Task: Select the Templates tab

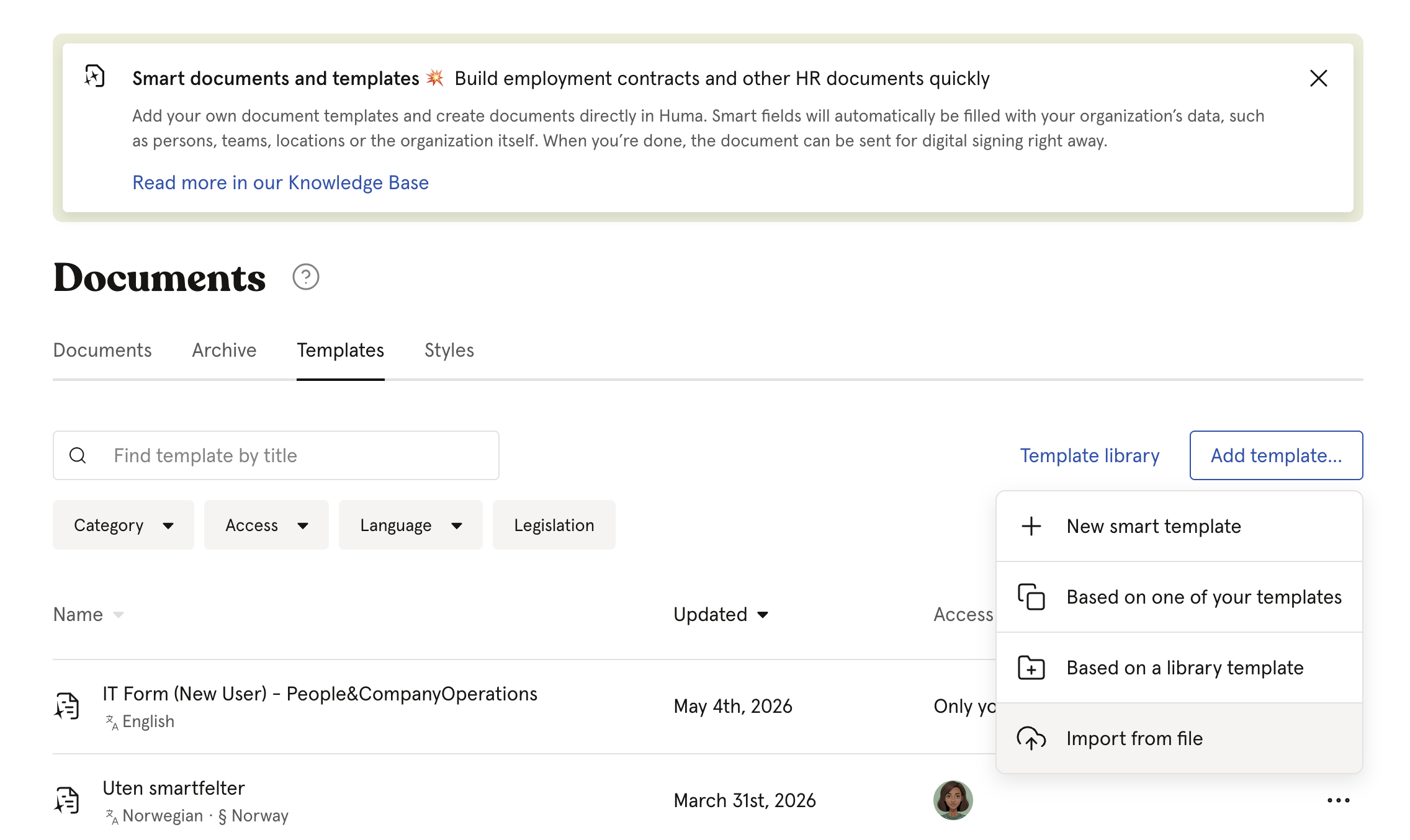Action: (x=340, y=350)
